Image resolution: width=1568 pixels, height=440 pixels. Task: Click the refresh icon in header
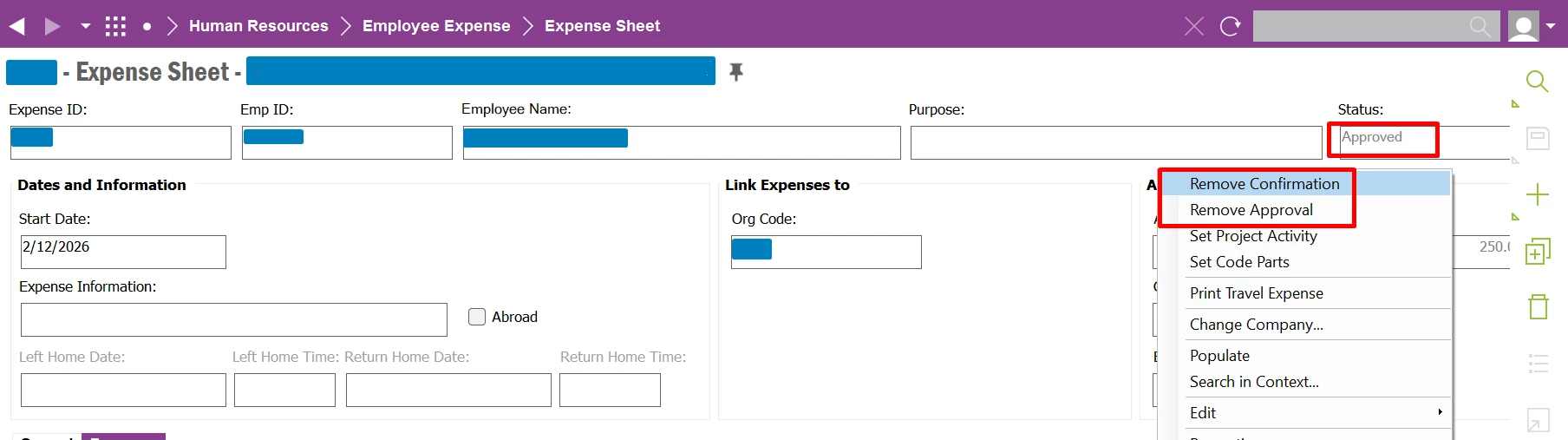1230,26
